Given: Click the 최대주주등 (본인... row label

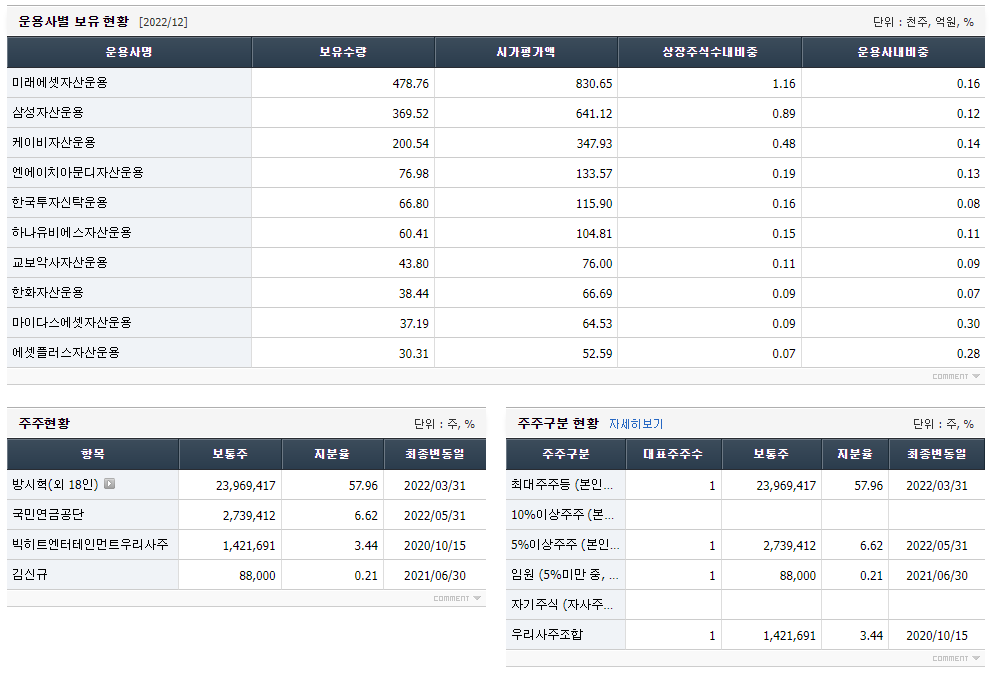Looking at the screenshot, I should click(561, 484).
